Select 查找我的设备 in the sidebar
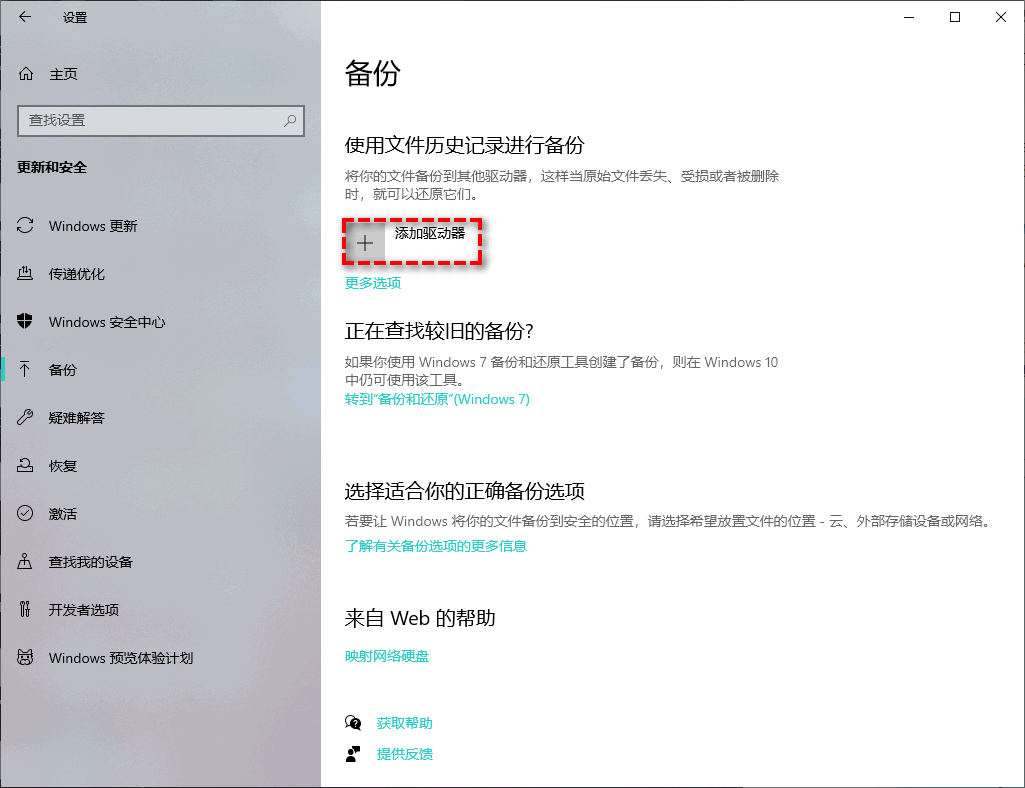The width and height of the screenshot is (1025, 788). click(90, 562)
